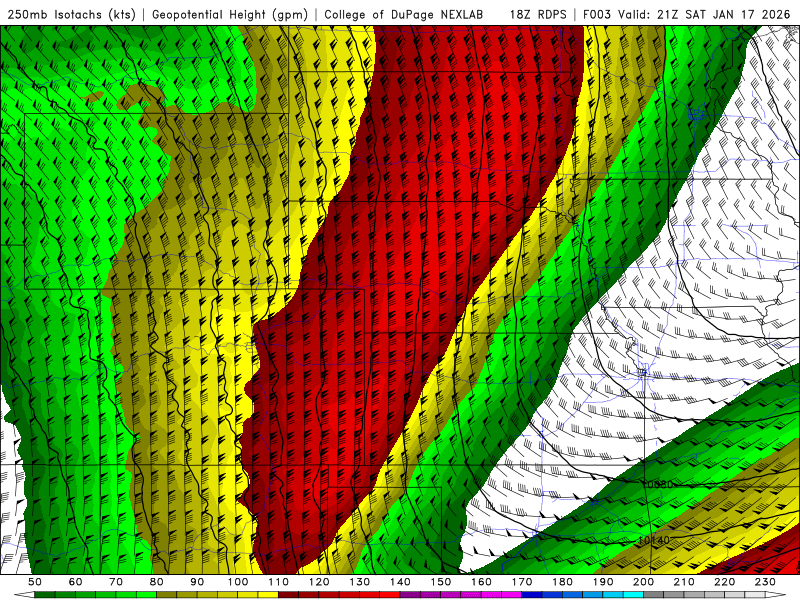Click the '90' legend value
The height and width of the screenshot is (600, 800).
coord(197,582)
